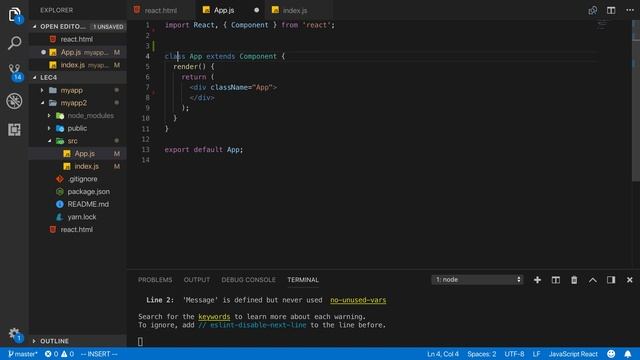Click the -- INSERT -- mode indicator

click(99, 354)
